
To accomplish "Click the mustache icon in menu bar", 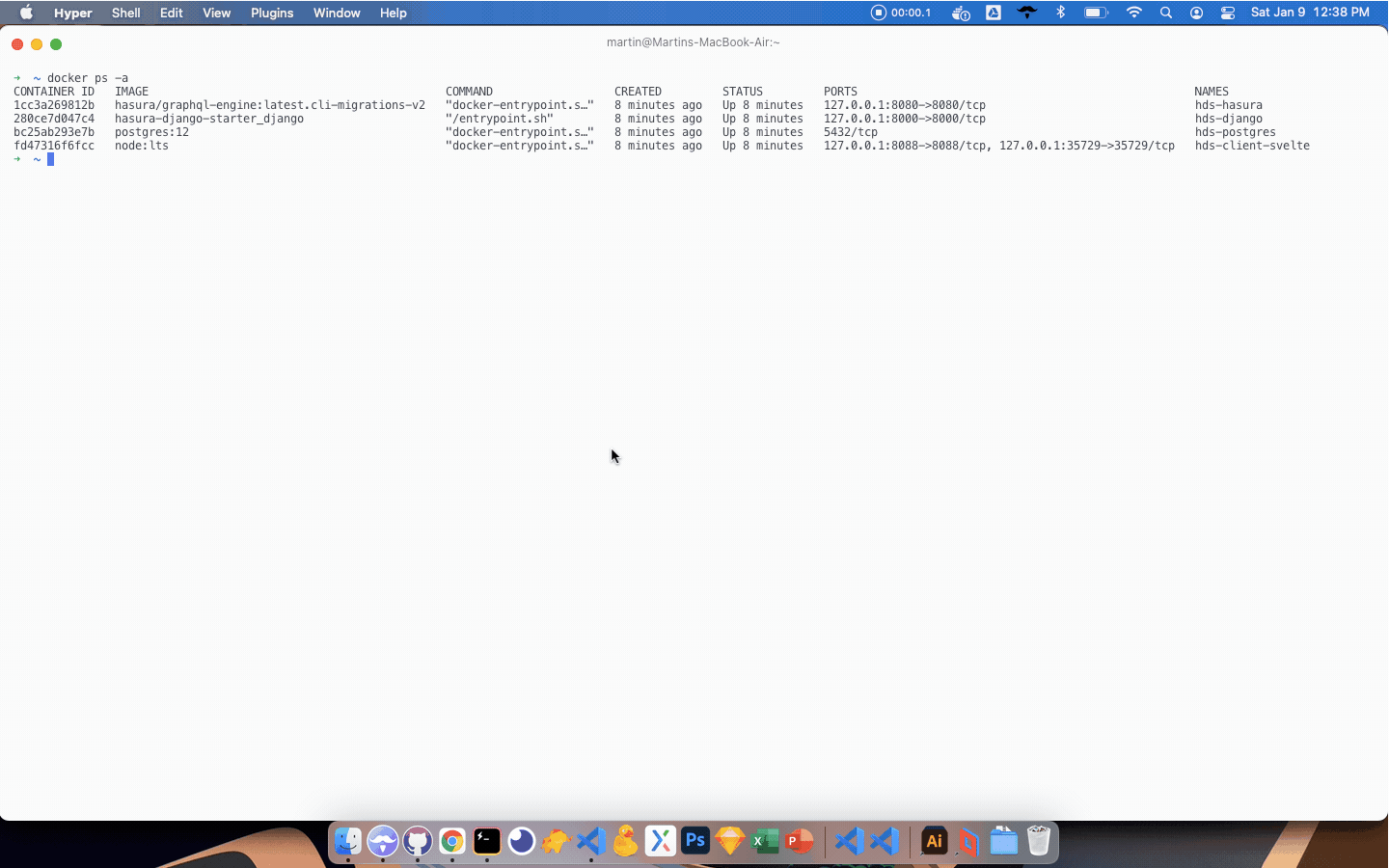I will tap(1027, 13).
